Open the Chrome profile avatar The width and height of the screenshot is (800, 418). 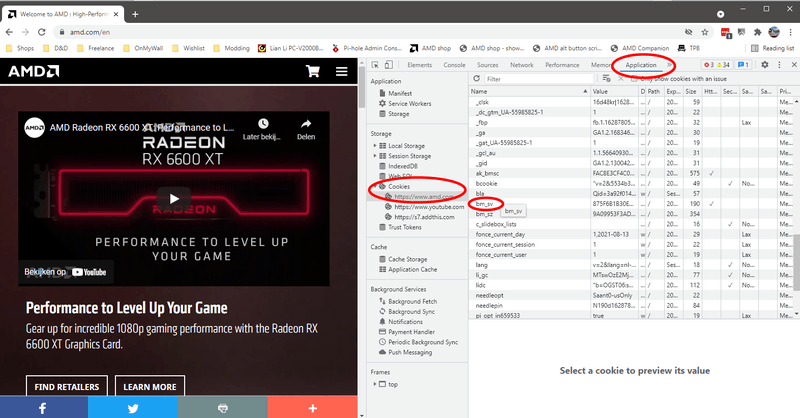(774, 32)
